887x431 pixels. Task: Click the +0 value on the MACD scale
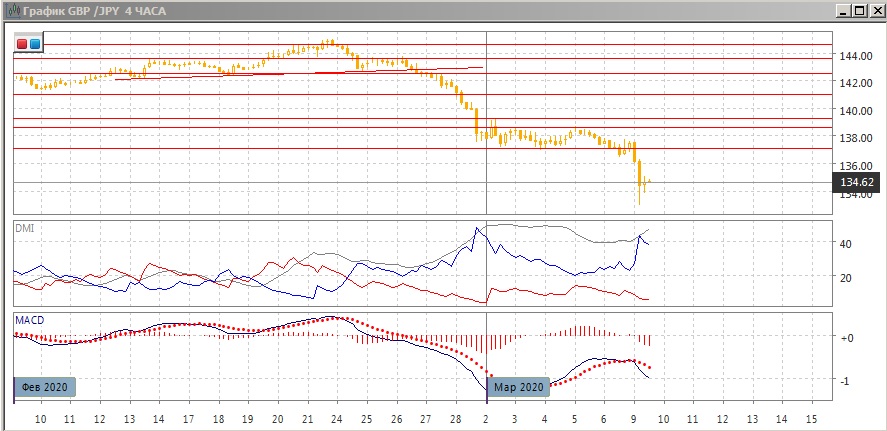tap(847, 338)
